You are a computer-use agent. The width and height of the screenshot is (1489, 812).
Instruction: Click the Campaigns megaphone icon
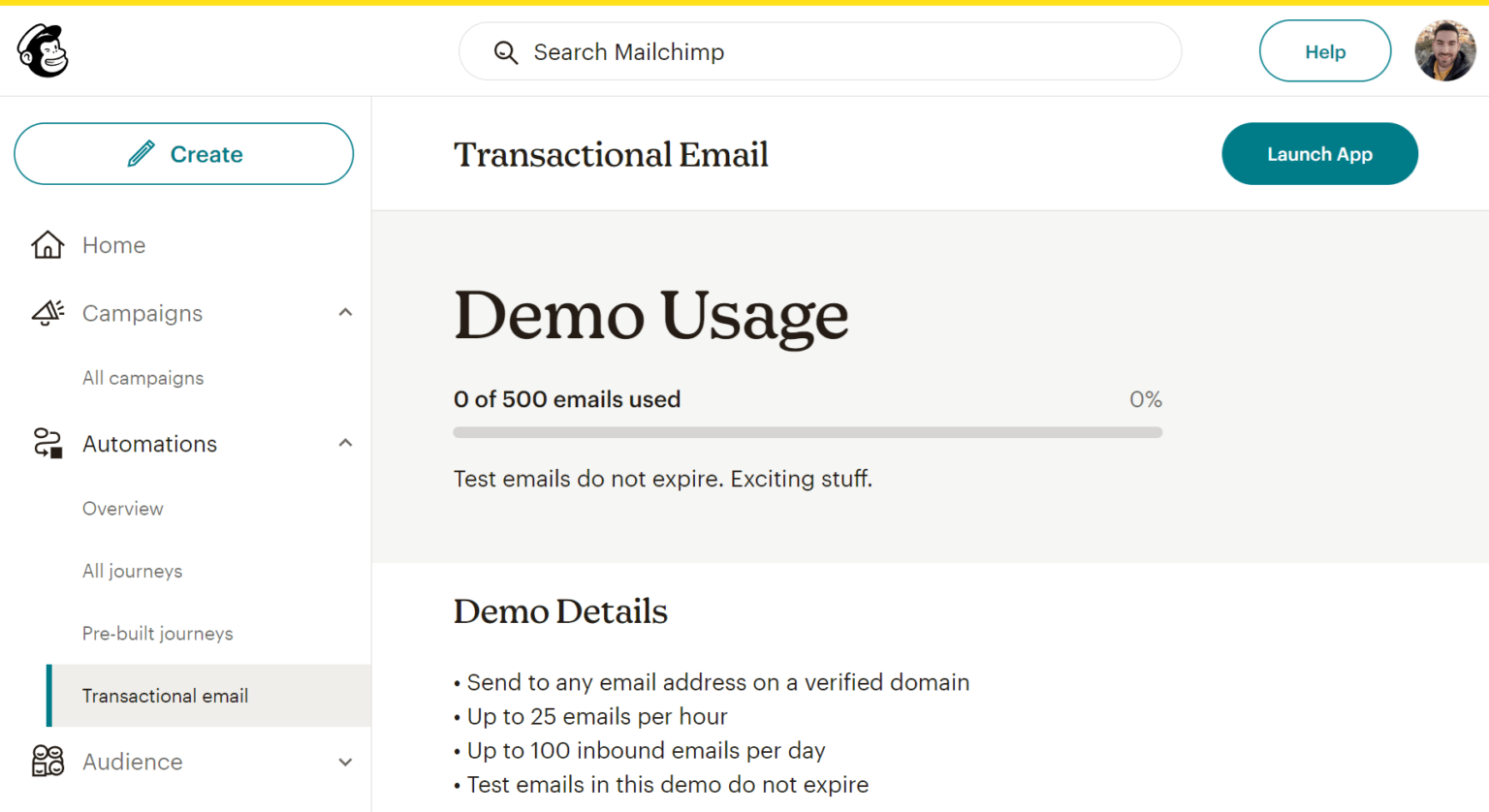pyautogui.click(x=47, y=312)
